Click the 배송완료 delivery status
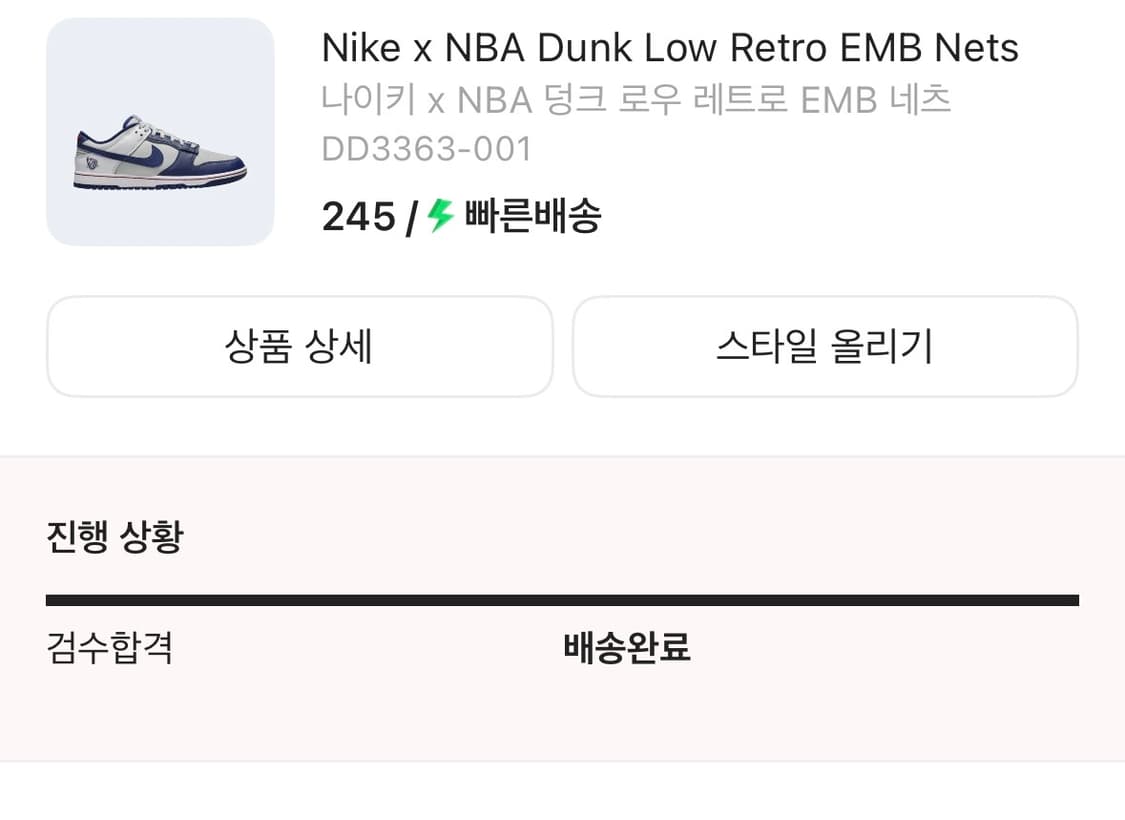Screen dimensions: 1125x820 pos(628,648)
